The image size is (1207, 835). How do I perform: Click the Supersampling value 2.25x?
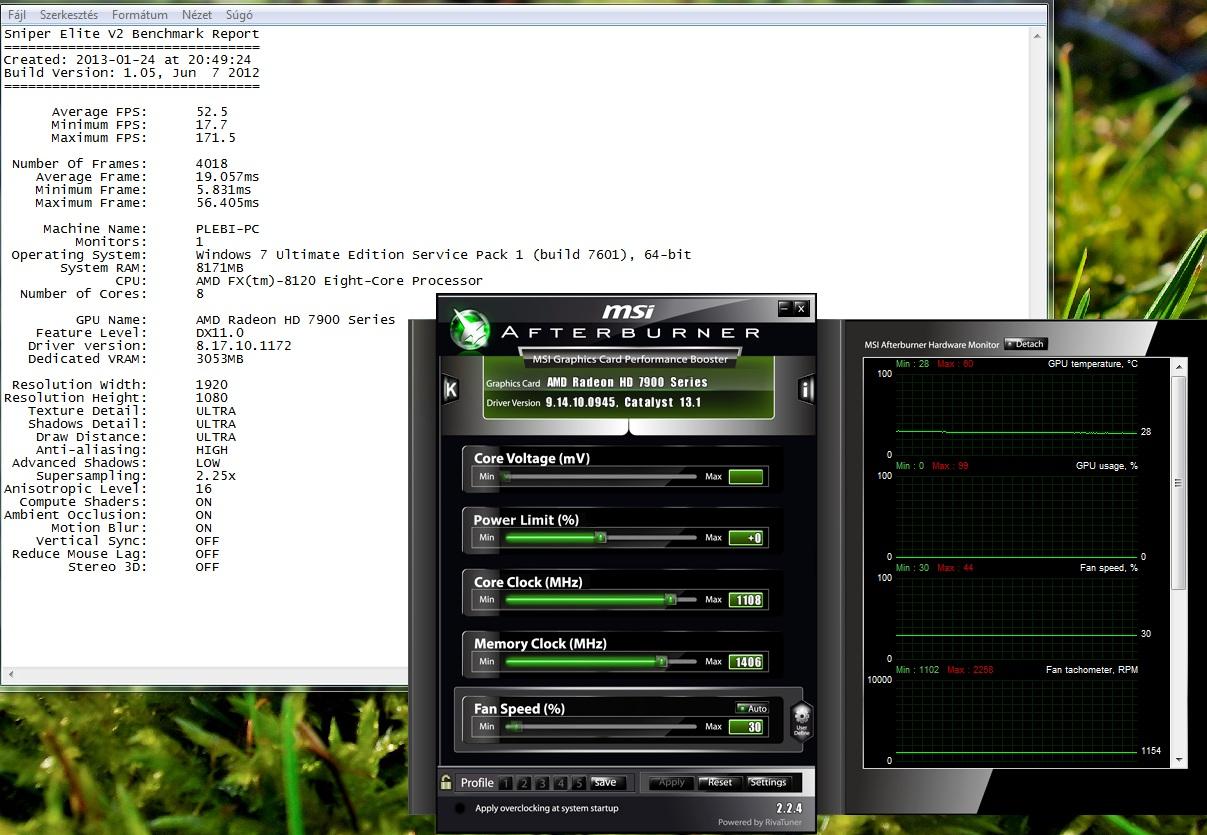[x=216, y=476]
